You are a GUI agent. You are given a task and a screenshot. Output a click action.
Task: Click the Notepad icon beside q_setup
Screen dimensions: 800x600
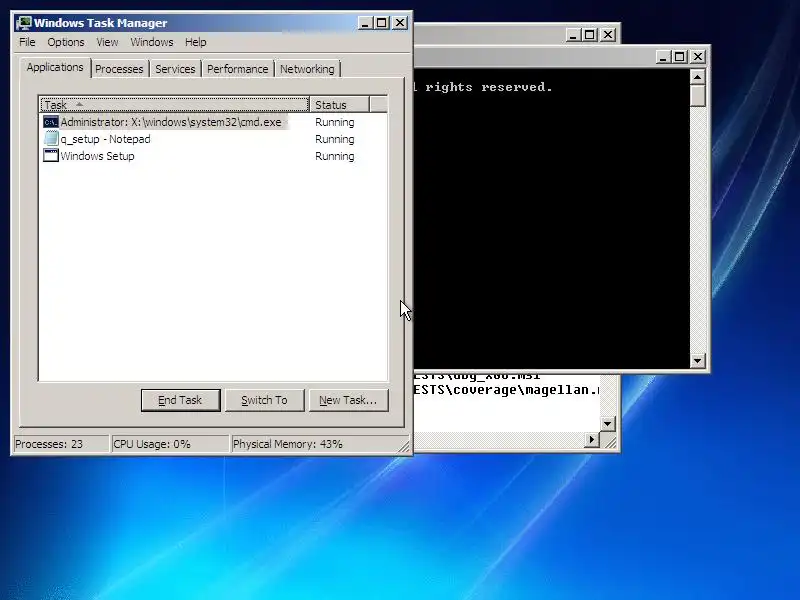click(51, 139)
